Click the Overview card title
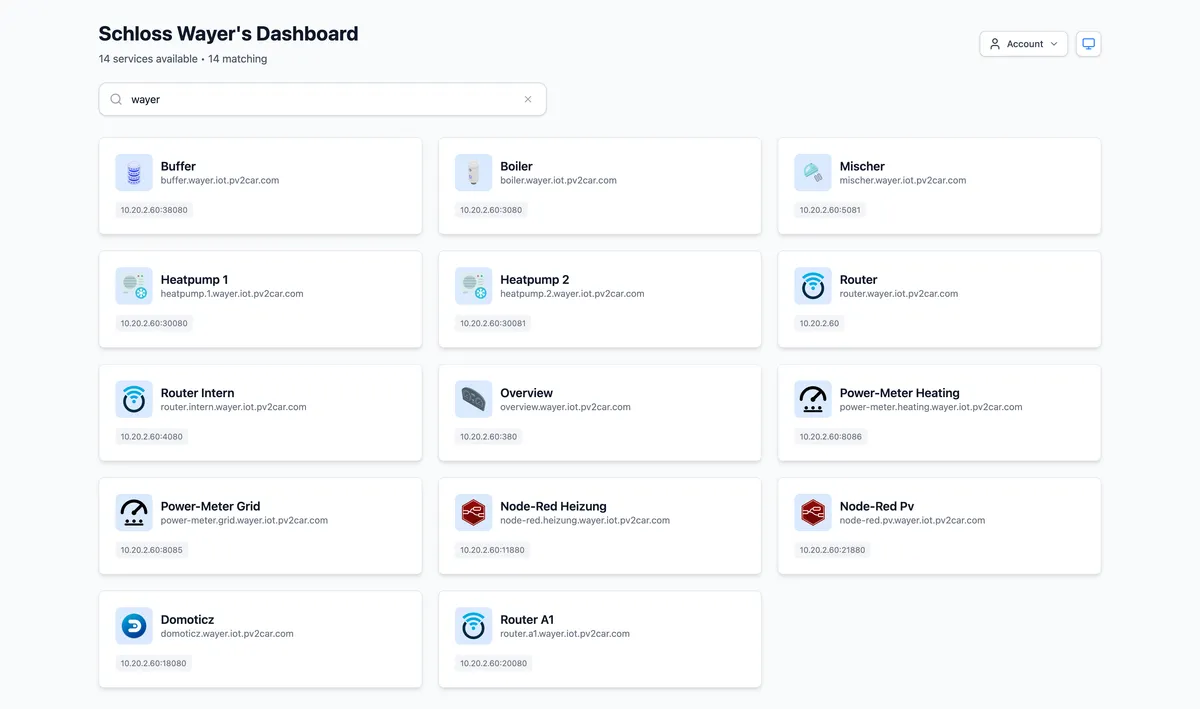This screenshot has width=1200, height=709. point(527,392)
